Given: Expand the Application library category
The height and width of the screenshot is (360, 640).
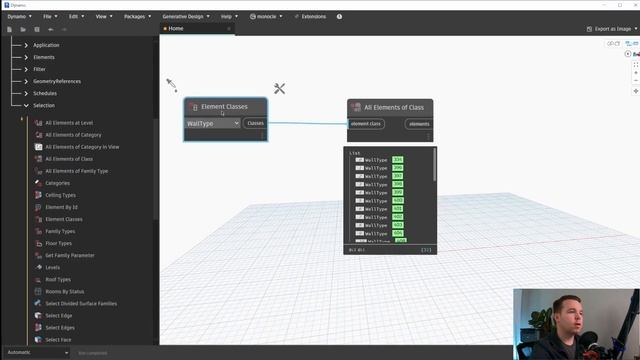Looking at the screenshot, I should pyautogui.click(x=26, y=45).
